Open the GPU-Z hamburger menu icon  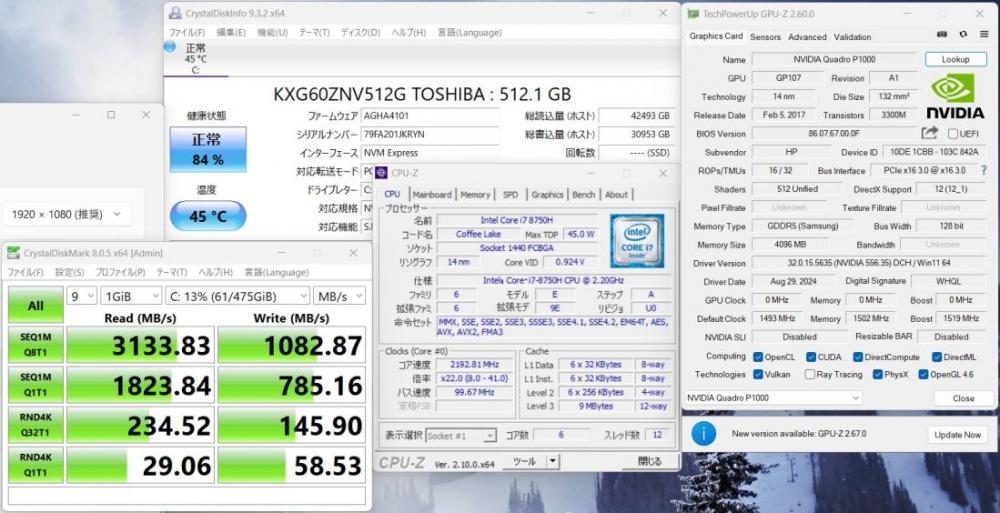tap(984, 34)
